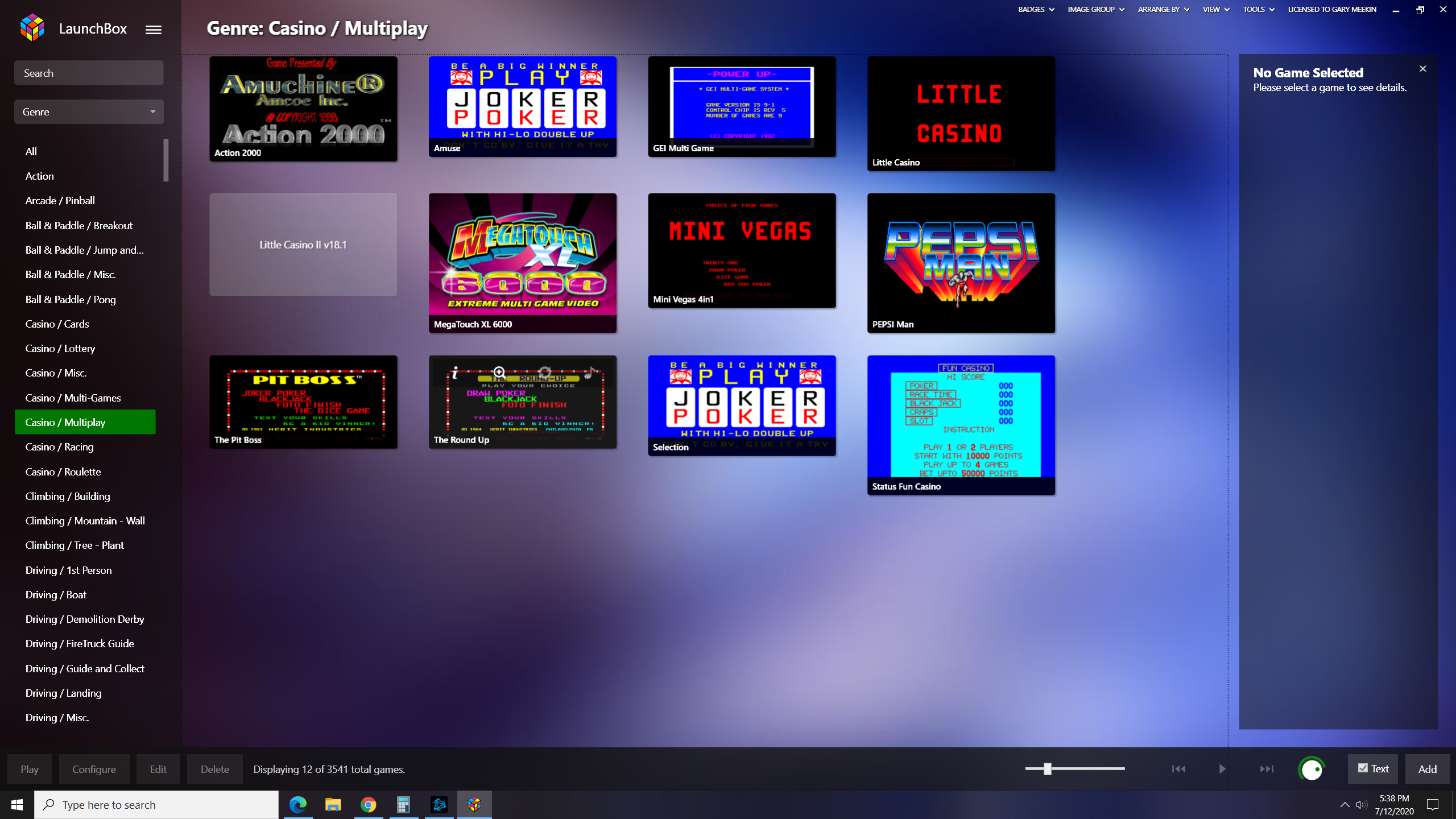The width and height of the screenshot is (1456, 819).
Task: Select the GEI Multi Game thumbnail
Action: click(x=742, y=106)
